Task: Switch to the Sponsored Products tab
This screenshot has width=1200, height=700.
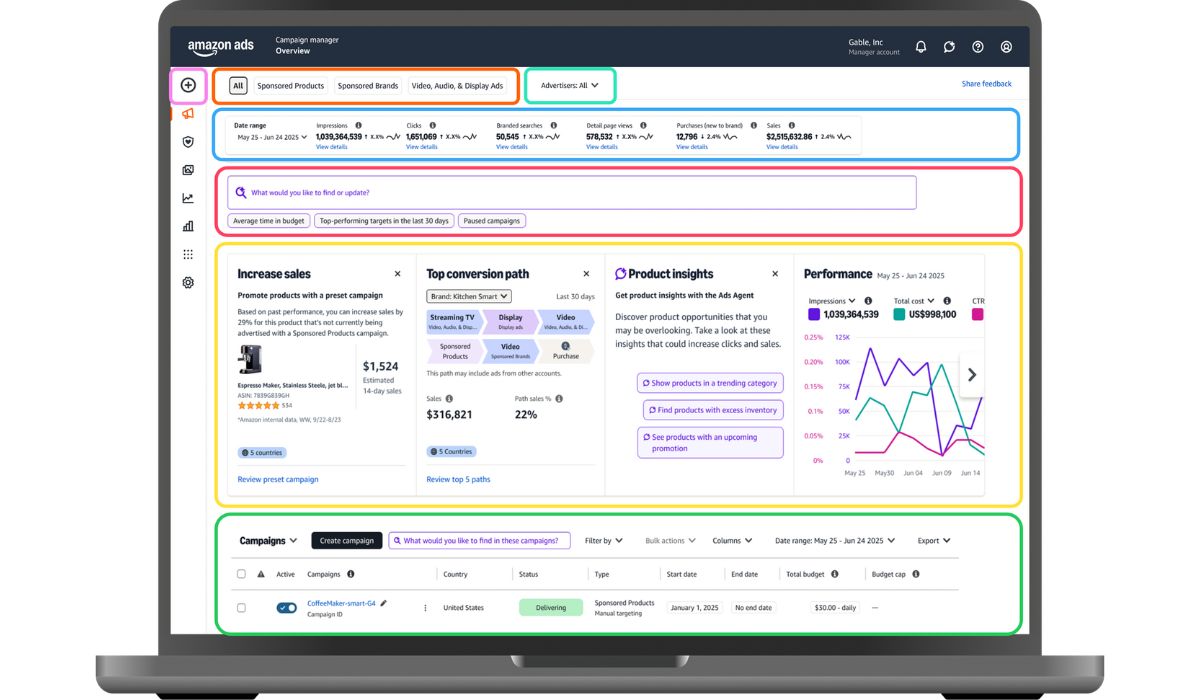Action: point(290,86)
